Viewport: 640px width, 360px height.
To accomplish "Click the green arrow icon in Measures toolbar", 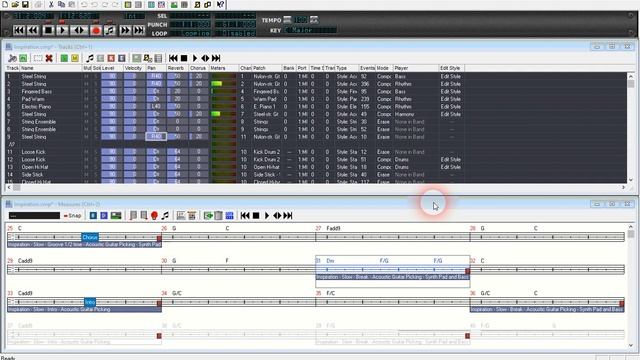I will pos(208,216).
